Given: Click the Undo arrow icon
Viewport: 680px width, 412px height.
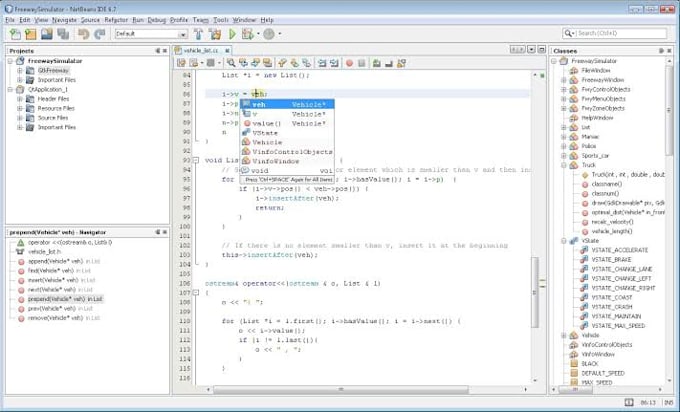Looking at the screenshot, I should coord(83,34).
